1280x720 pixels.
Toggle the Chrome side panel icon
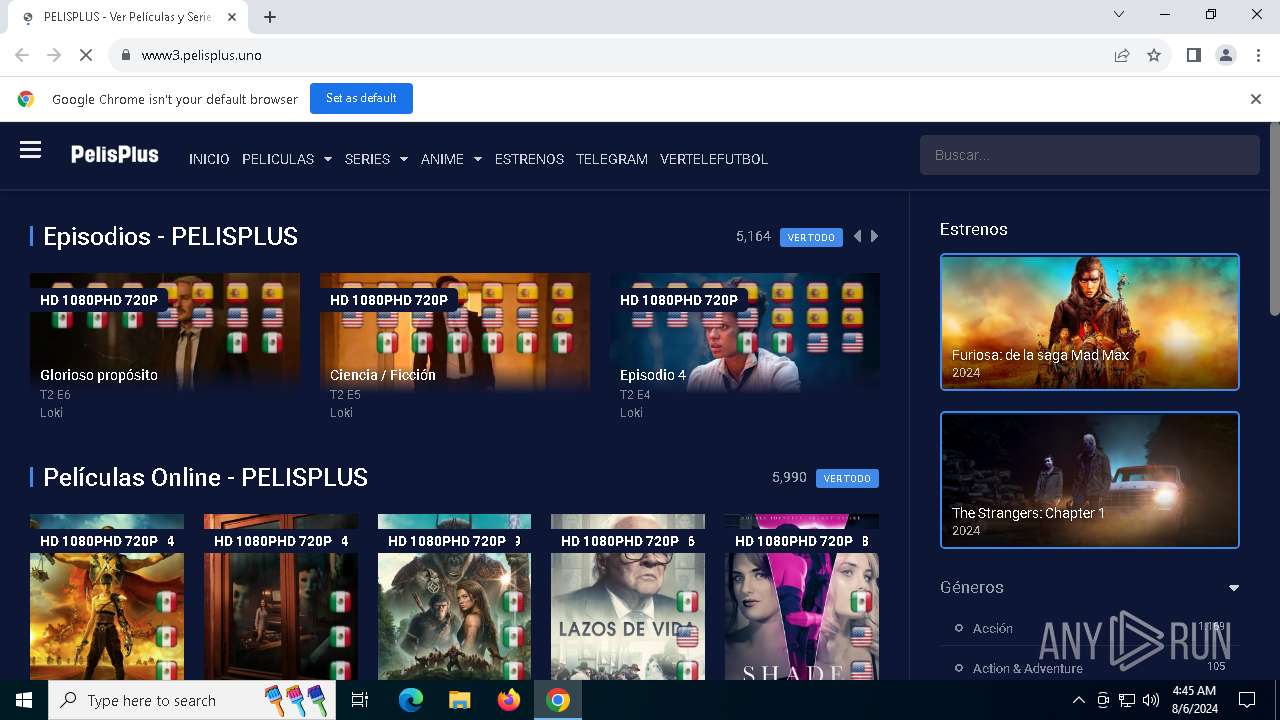[x=1193, y=55]
